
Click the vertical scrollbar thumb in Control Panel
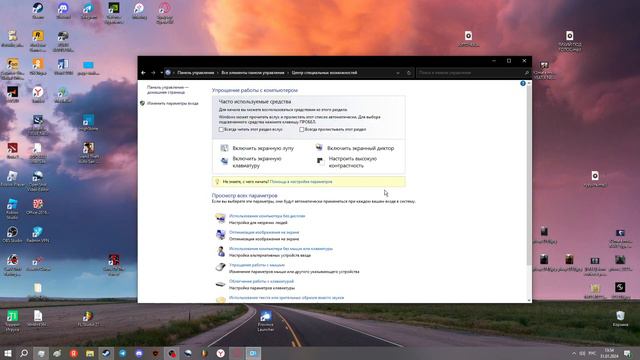[x=529, y=176]
